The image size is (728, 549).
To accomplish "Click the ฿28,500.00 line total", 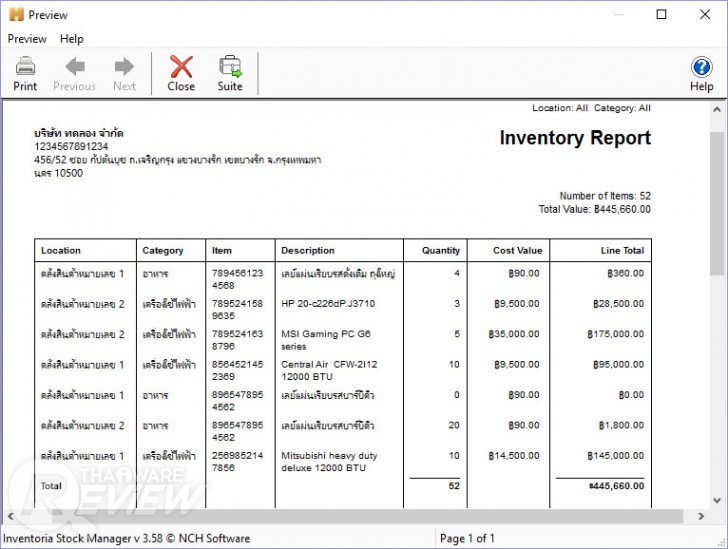I will 618,304.
